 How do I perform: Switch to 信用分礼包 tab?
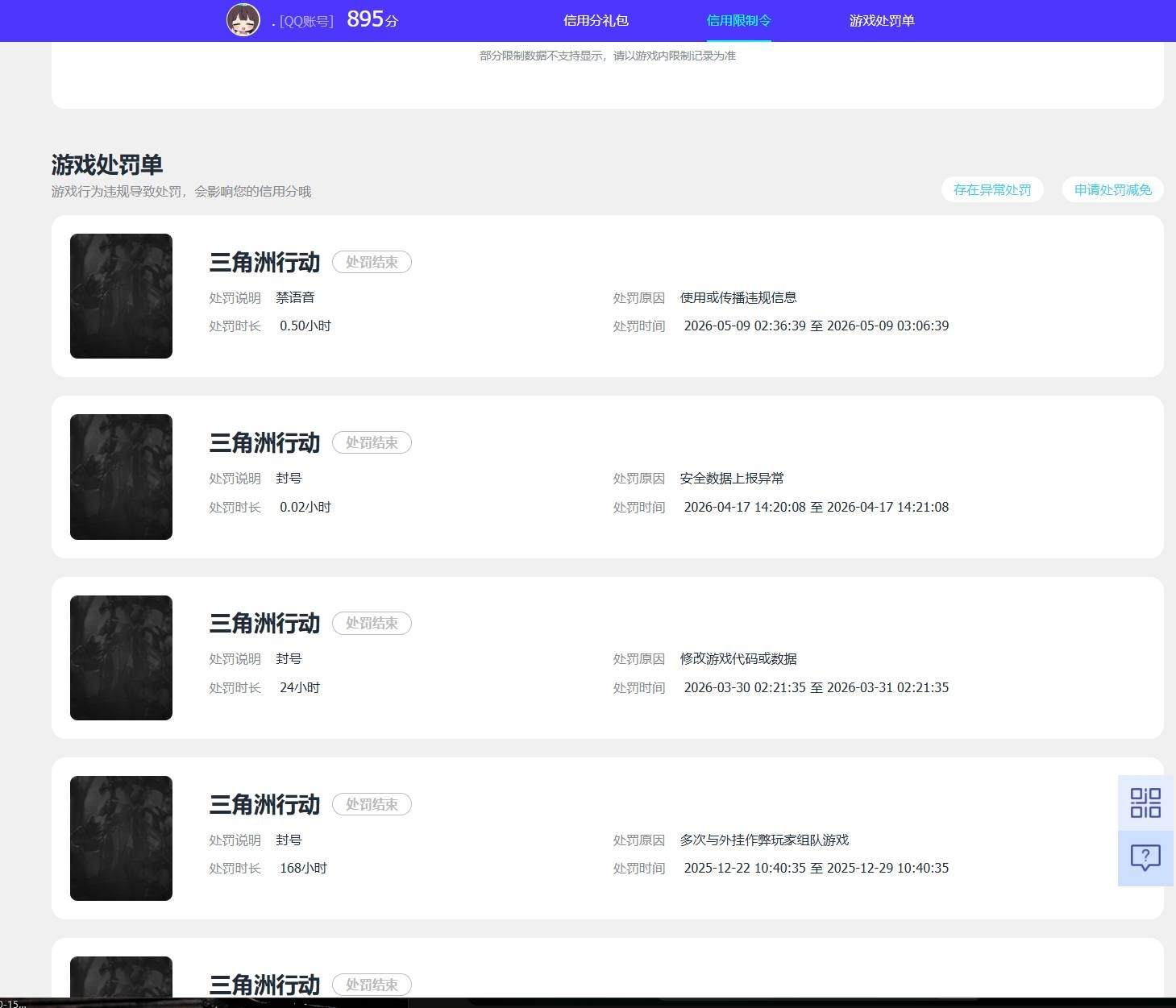coord(596,20)
